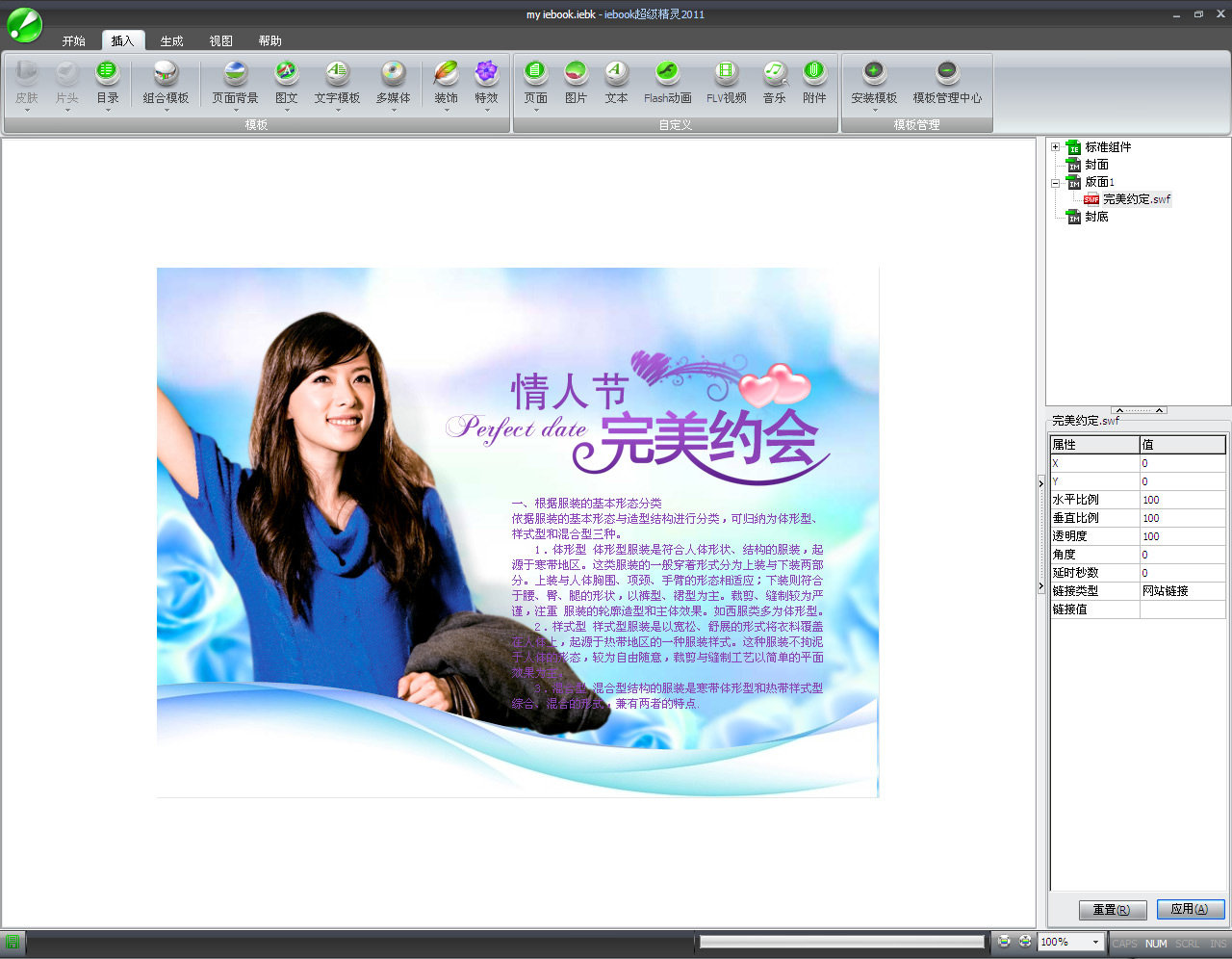Open the 链接类型 网站链接 dropdown
Screen dimensions: 1232x959
coord(1182,591)
